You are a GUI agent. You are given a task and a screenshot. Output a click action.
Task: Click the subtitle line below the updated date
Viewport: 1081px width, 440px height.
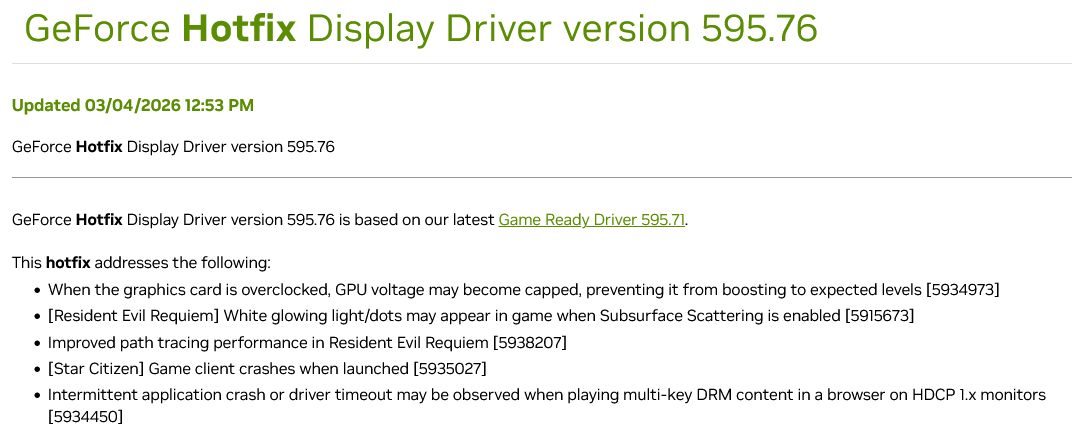(x=173, y=147)
